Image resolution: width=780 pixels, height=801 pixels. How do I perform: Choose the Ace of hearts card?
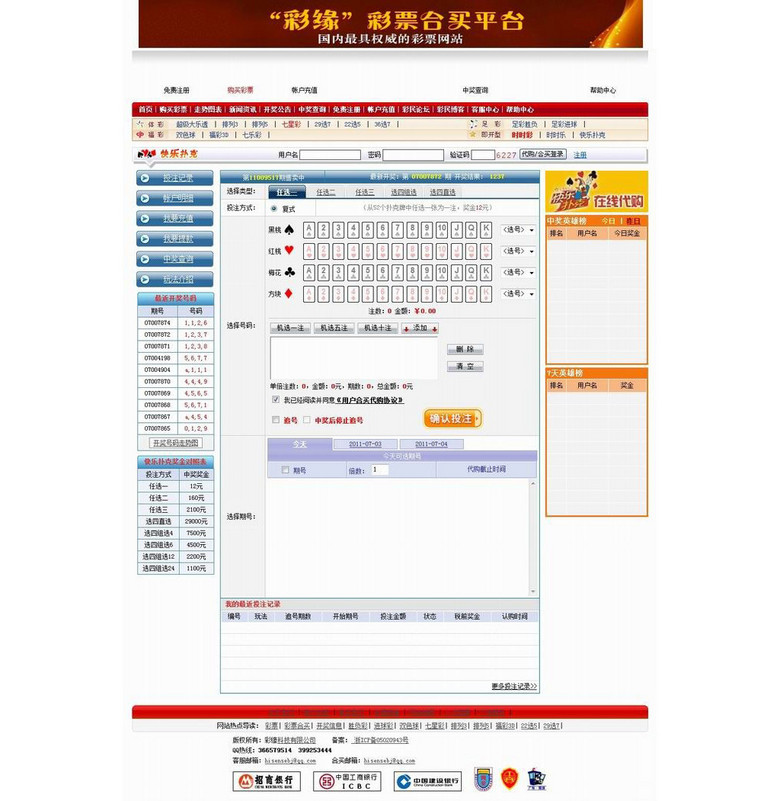(309, 251)
